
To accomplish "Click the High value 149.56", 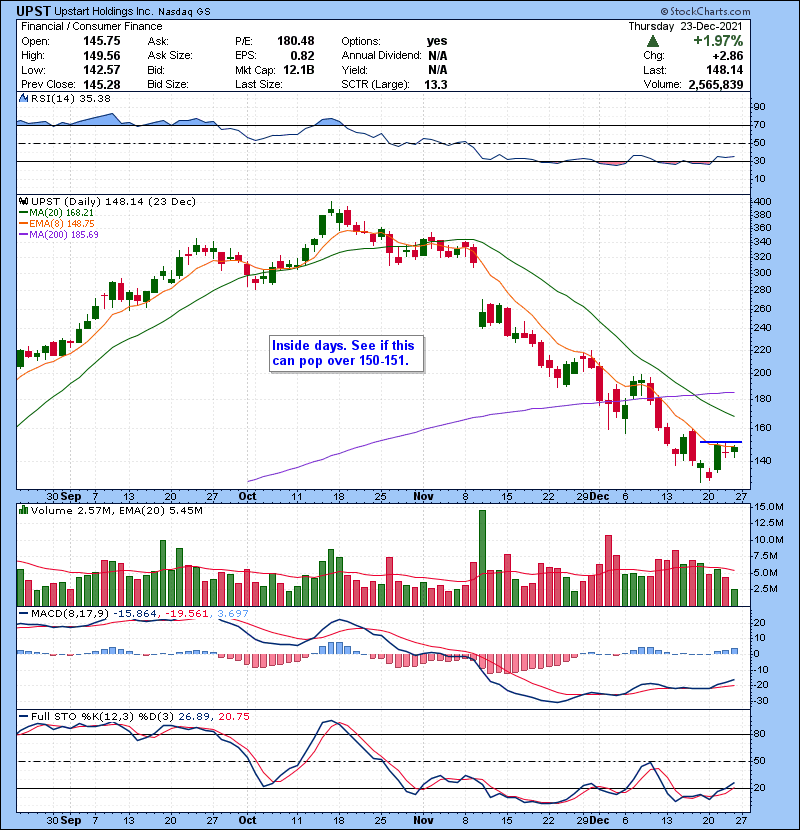I will pos(102,56).
